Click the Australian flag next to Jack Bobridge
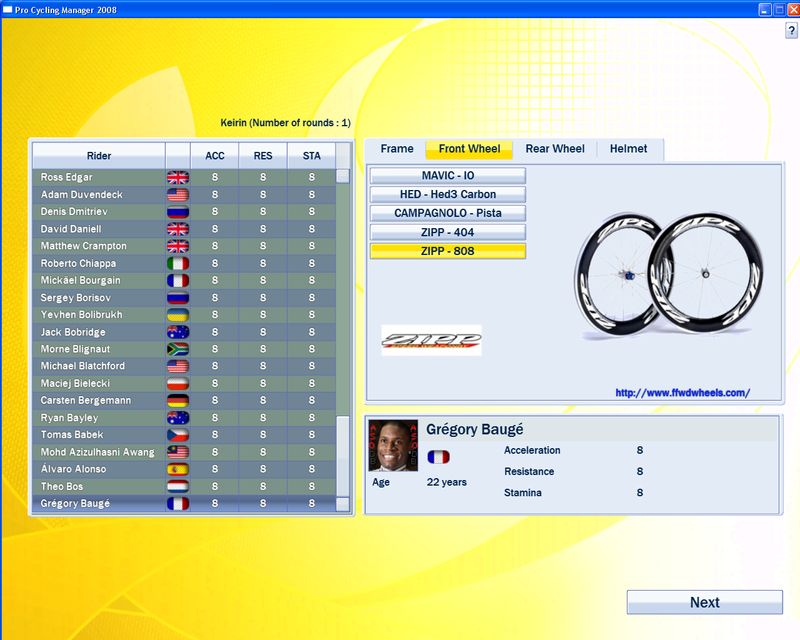 point(177,332)
